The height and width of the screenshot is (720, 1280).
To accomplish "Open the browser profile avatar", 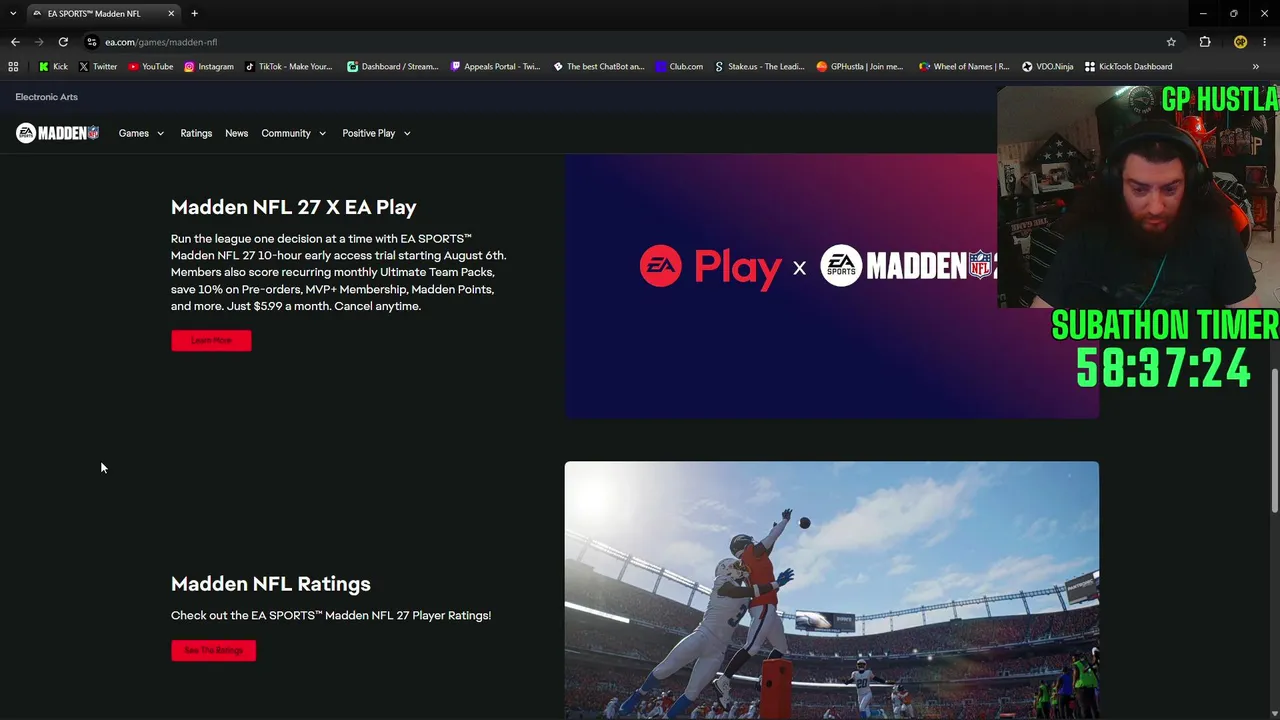I will 1240,42.
